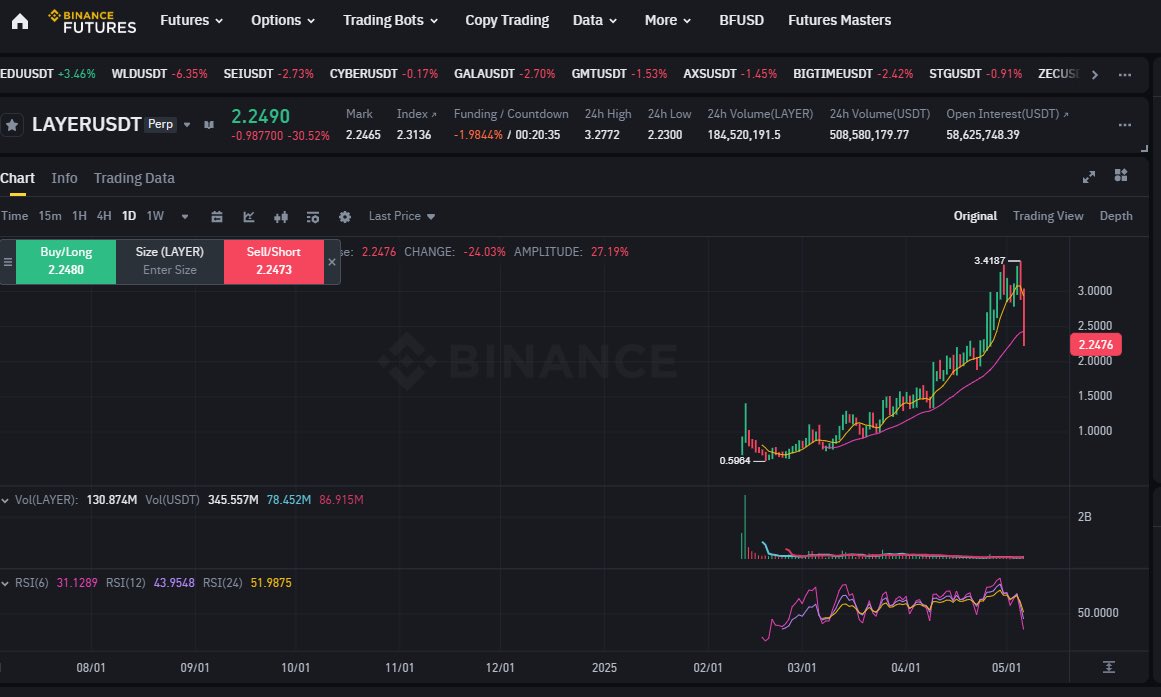Open ticker bar more options ellipsis
Image resolution: width=1161 pixels, height=697 pixels.
click(1125, 74)
